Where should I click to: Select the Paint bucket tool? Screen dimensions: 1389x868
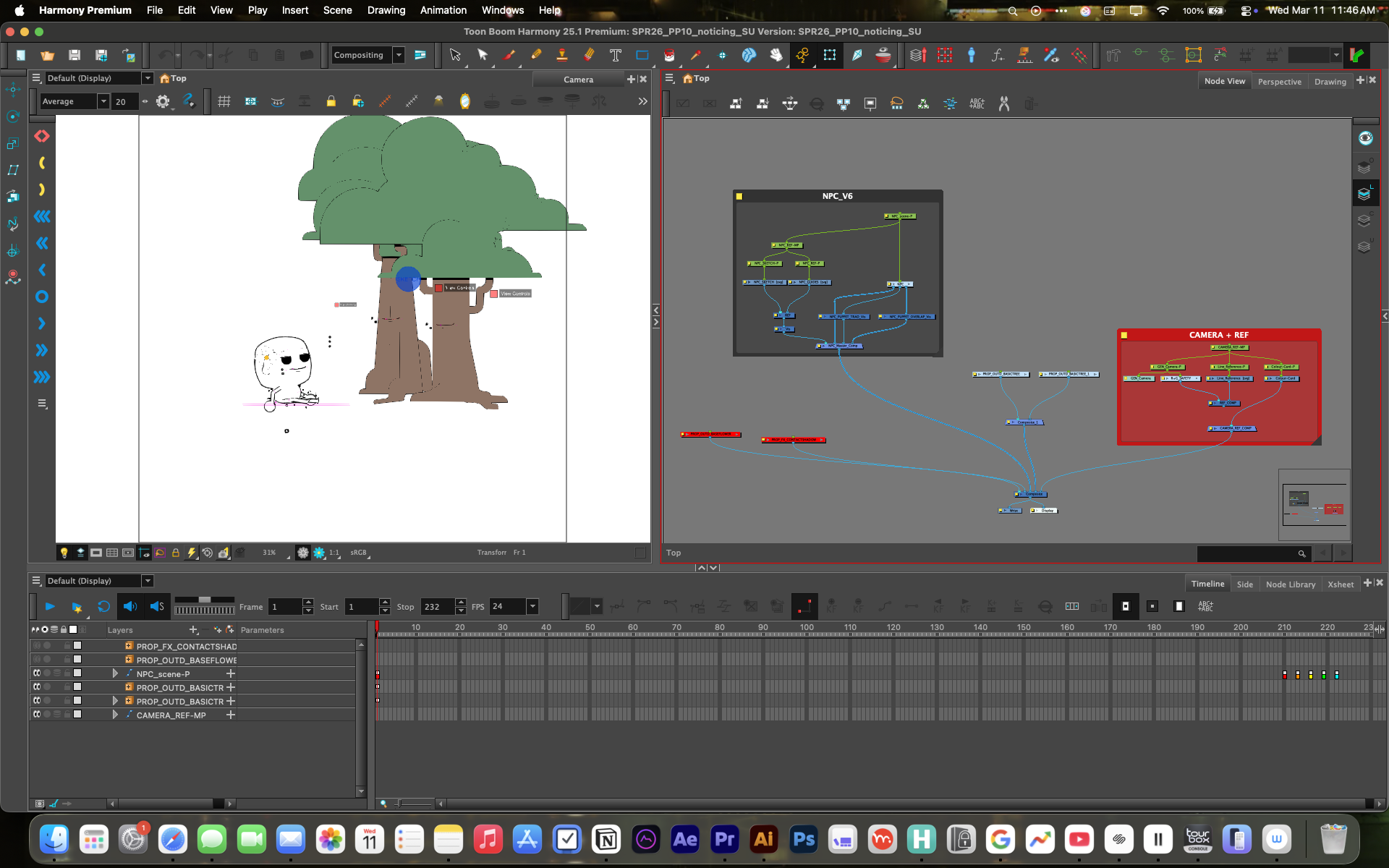tap(668, 55)
